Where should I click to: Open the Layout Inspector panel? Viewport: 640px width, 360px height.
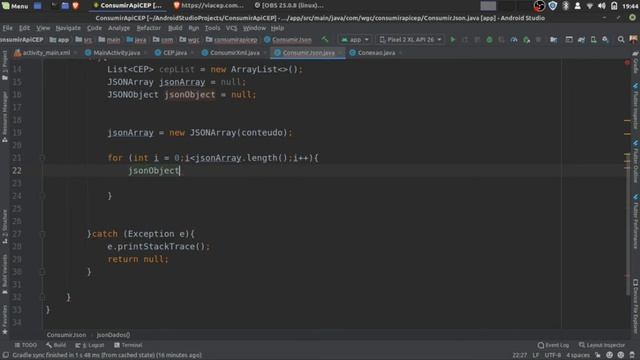(x=602, y=345)
